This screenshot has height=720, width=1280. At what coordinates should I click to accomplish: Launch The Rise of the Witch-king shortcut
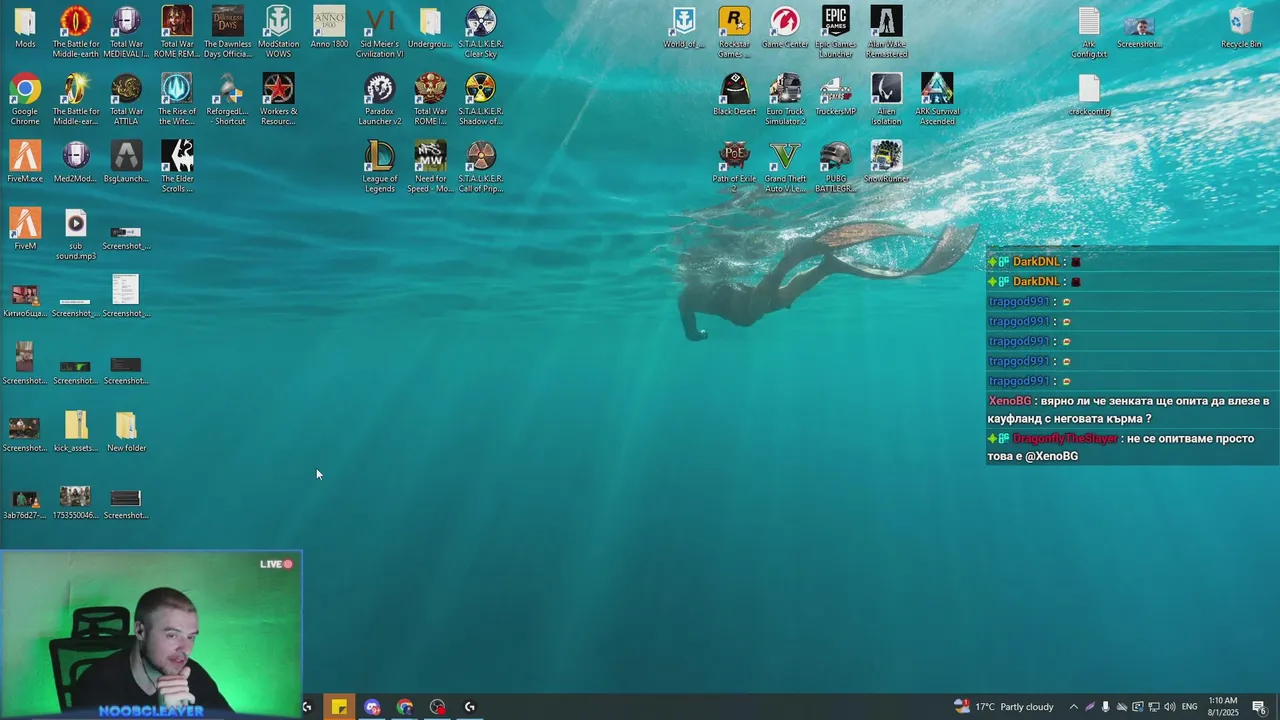tap(177, 99)
